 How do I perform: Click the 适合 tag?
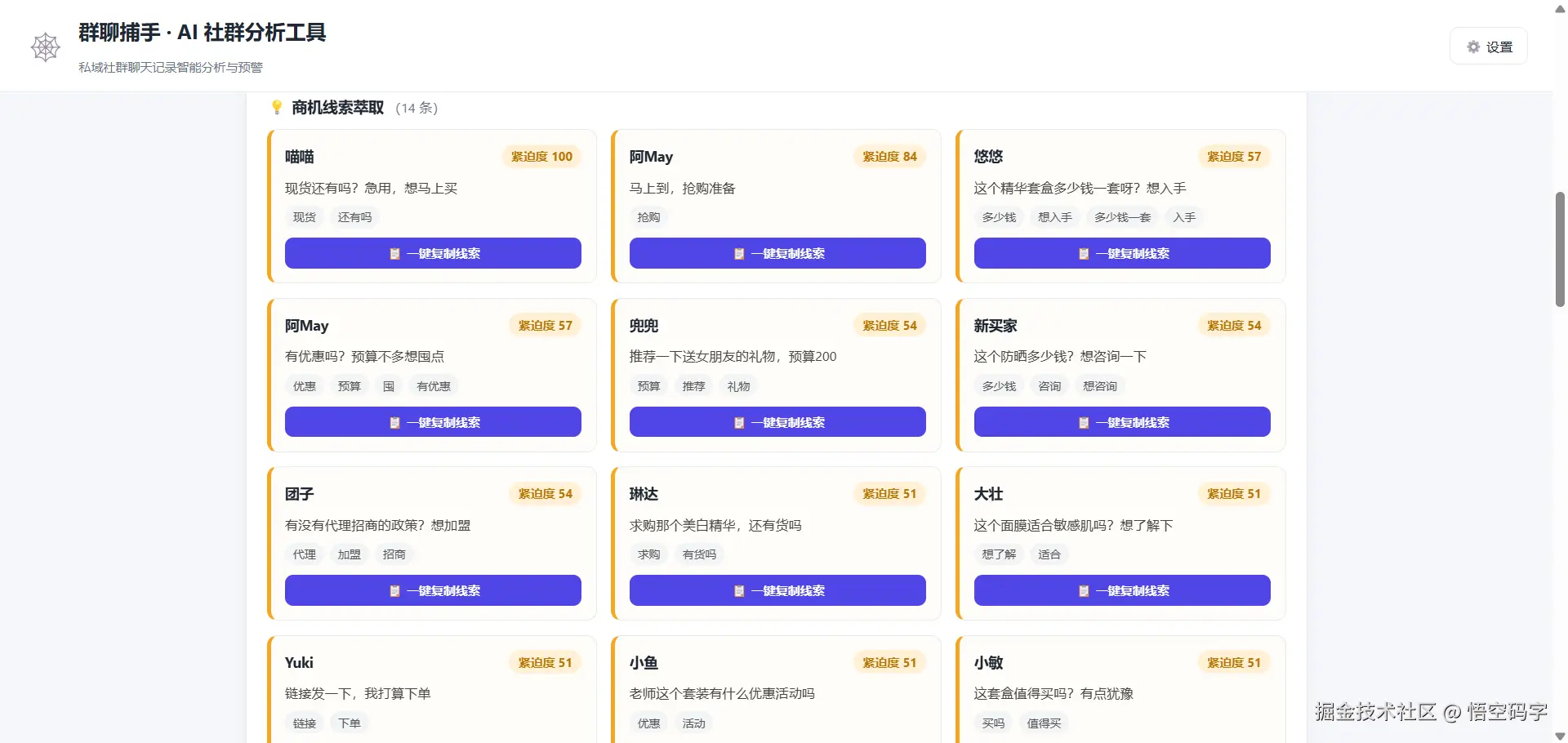point(1049,554)
